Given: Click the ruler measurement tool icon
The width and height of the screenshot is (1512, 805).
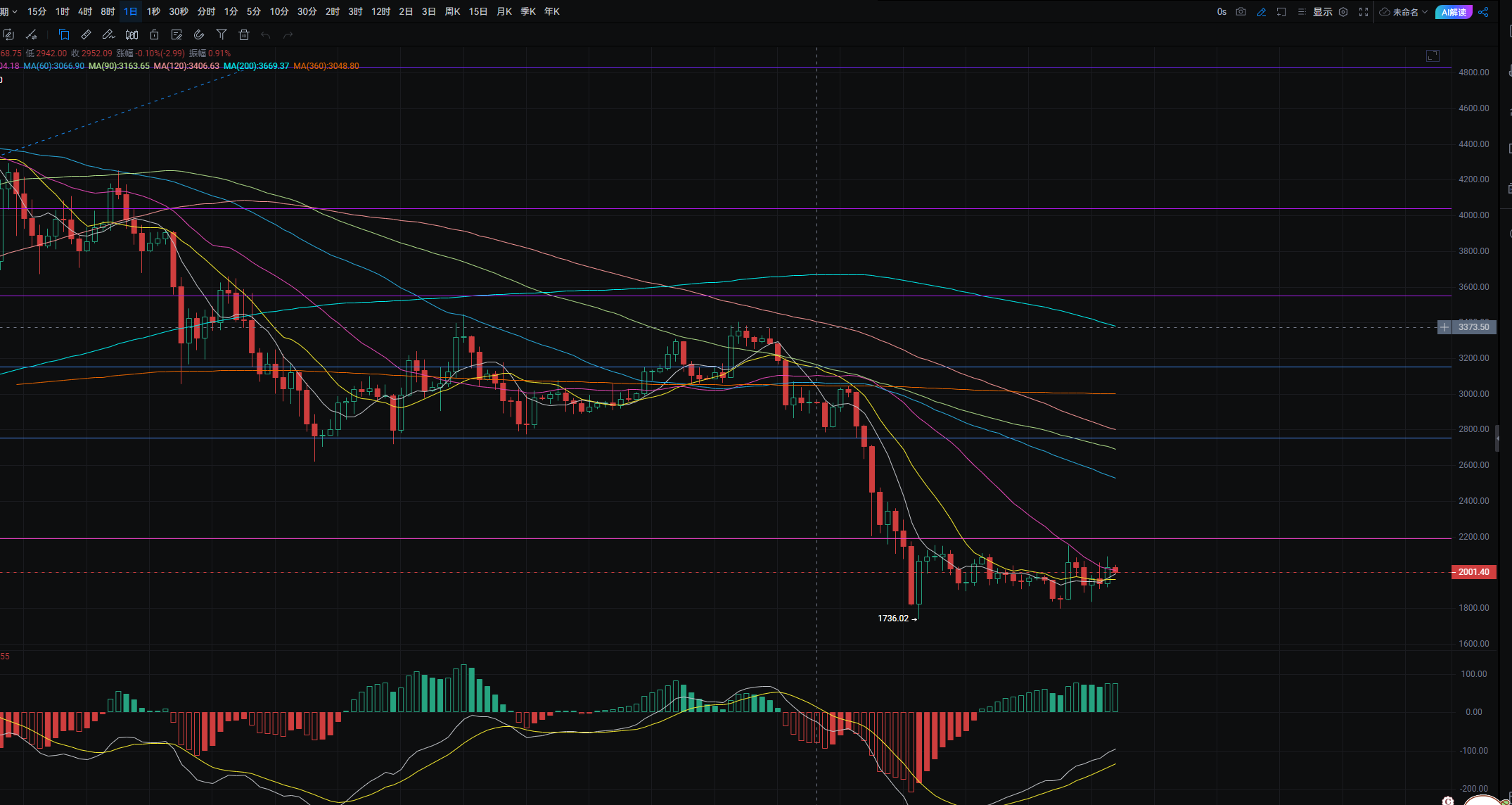Looking at the screenshot, I should point(86,34).
